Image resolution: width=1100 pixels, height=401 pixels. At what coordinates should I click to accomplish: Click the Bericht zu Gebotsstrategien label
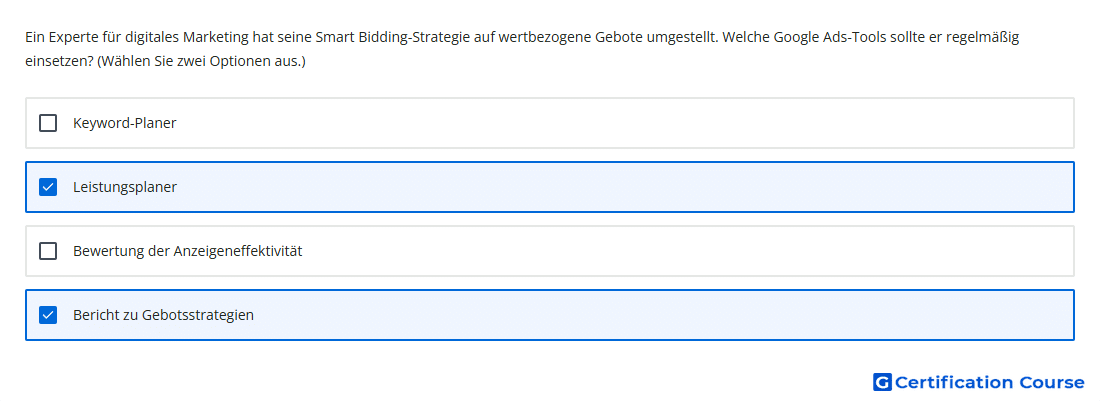[x=163, y=315]
